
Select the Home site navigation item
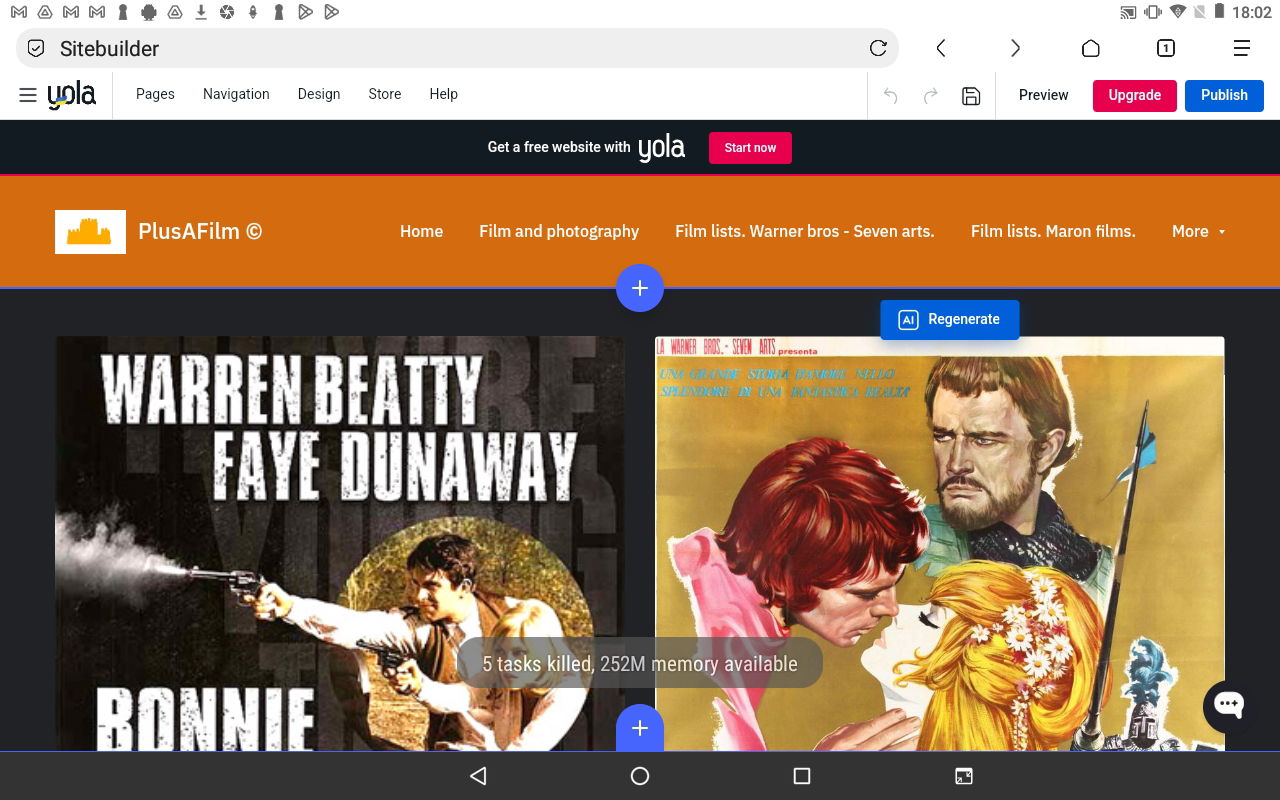[x=421, y=231]
